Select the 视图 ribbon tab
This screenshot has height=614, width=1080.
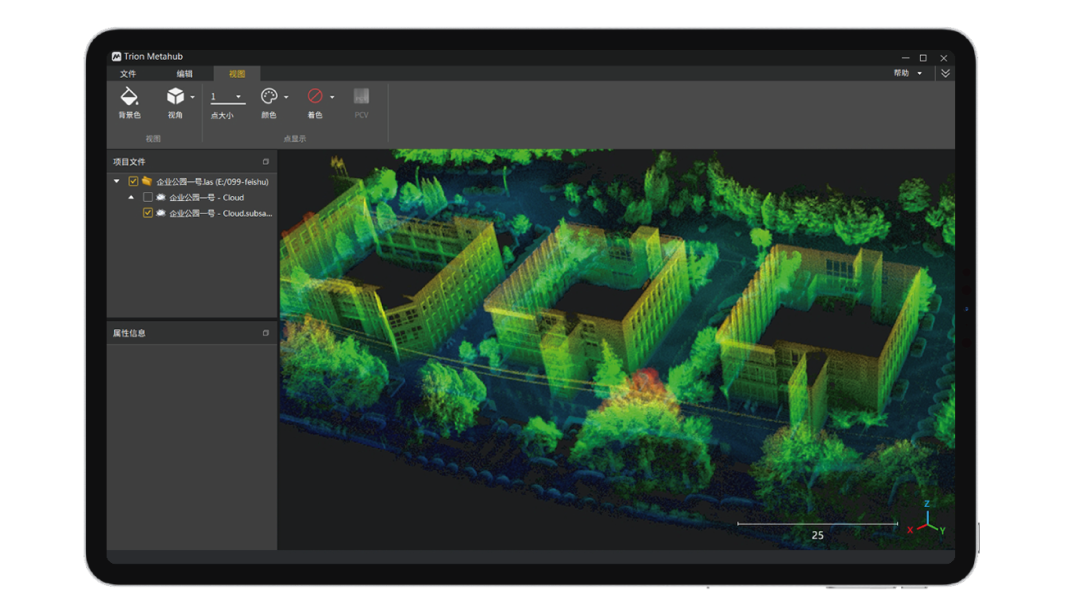pos(237,74)
